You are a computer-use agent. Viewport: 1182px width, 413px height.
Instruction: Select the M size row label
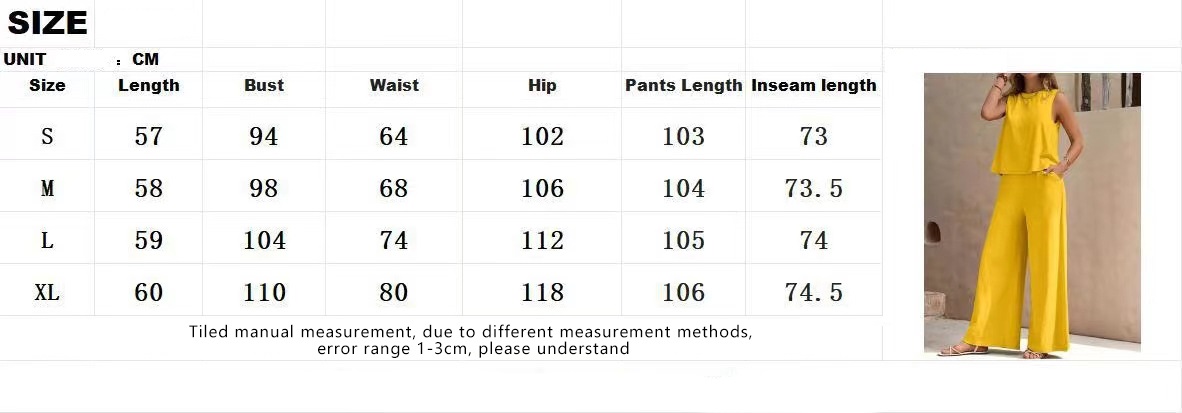tap(47, 188)
